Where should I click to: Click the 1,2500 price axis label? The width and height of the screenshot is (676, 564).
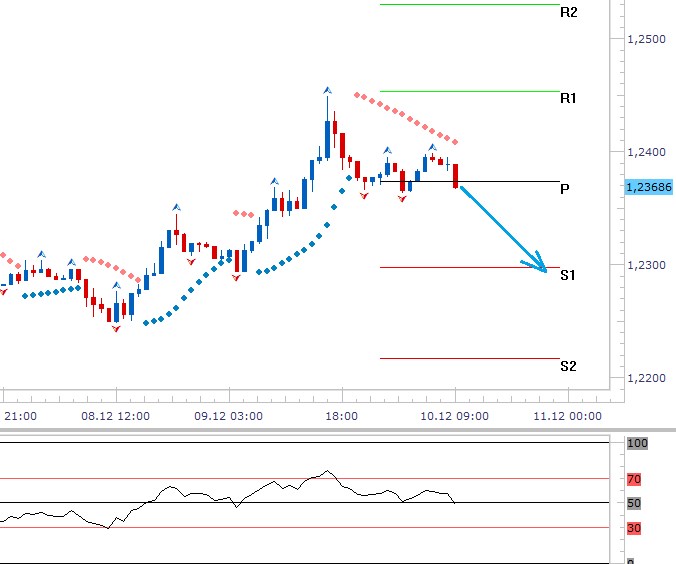pos(646,39)
